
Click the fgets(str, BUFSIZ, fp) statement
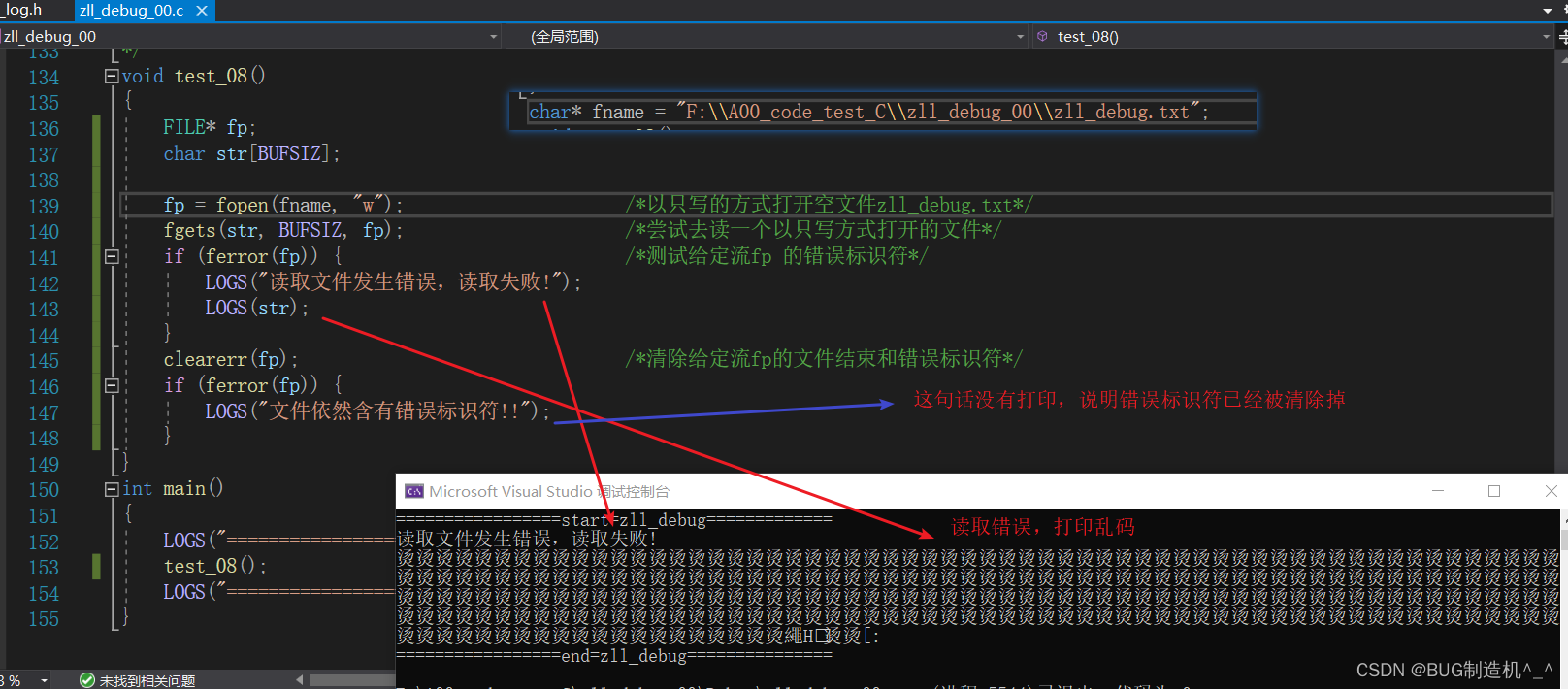[x=283, y=230]
